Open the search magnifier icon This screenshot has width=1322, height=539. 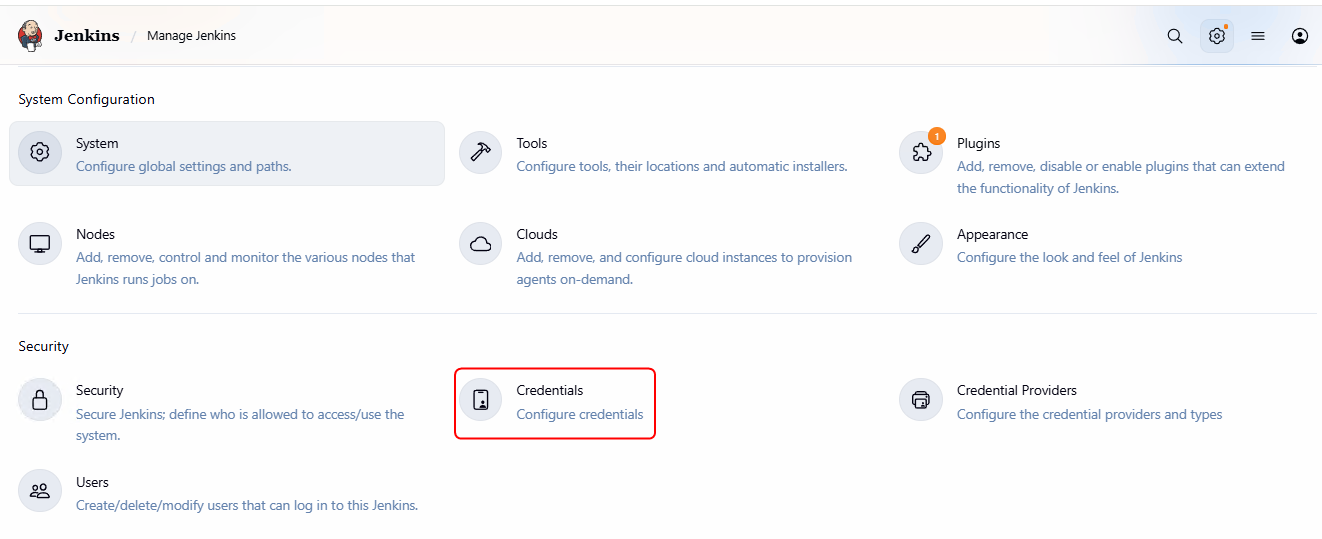pos(1175,36)
